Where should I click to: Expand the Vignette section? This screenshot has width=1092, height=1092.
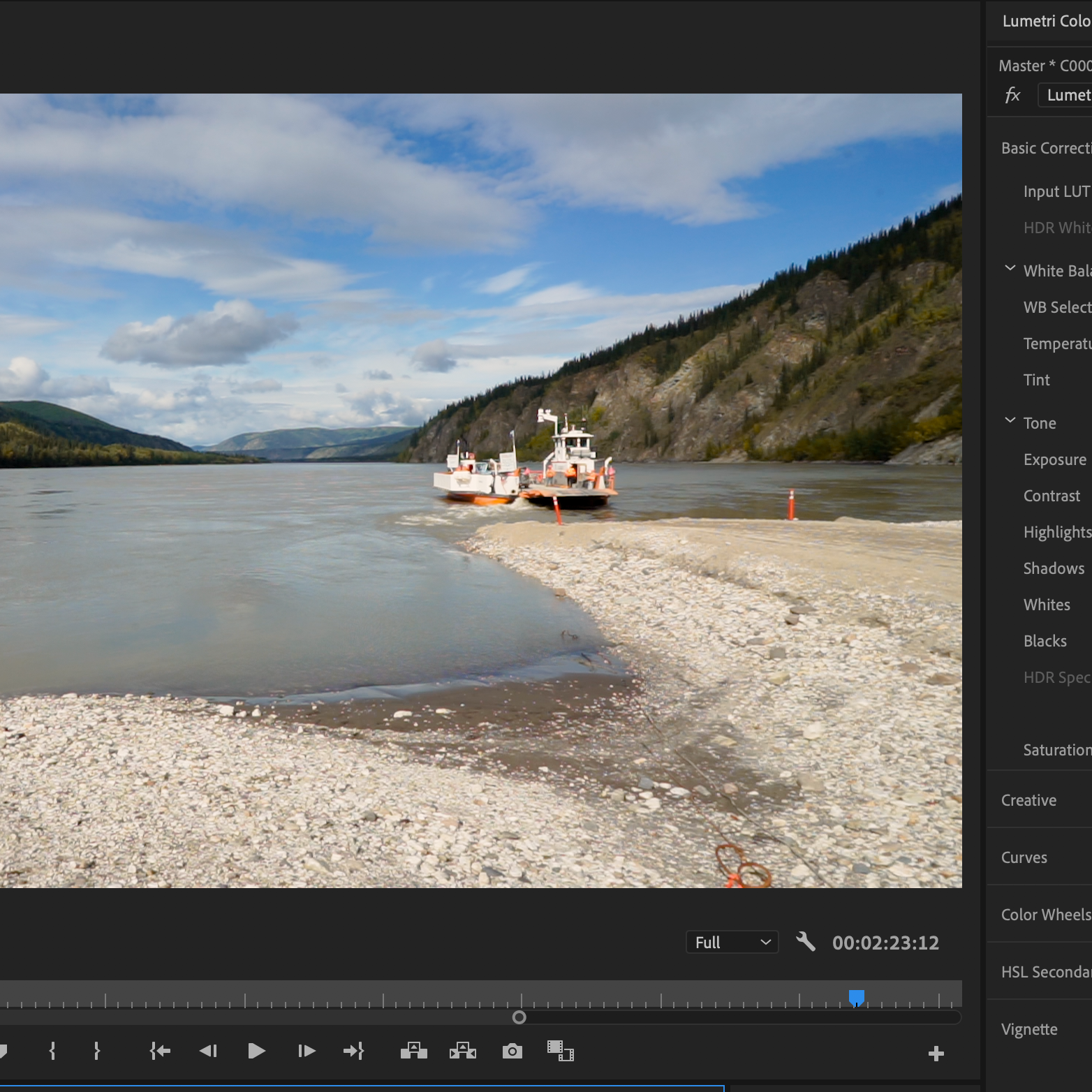point(1029,1029)
